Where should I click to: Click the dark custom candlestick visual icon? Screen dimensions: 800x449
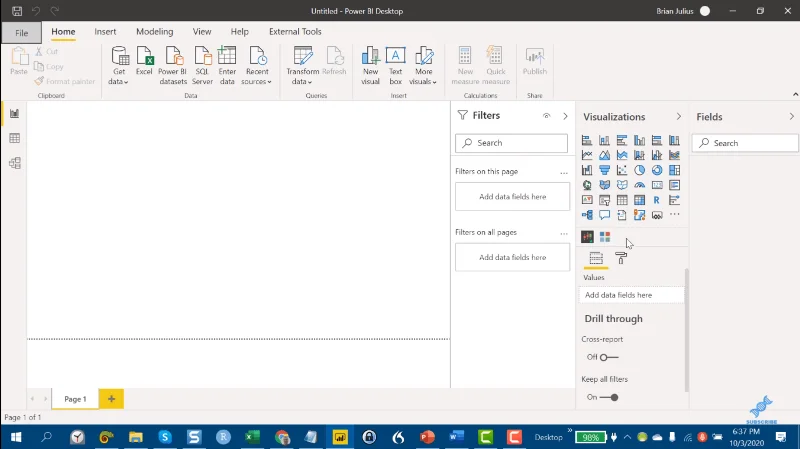tap(587, 237)
